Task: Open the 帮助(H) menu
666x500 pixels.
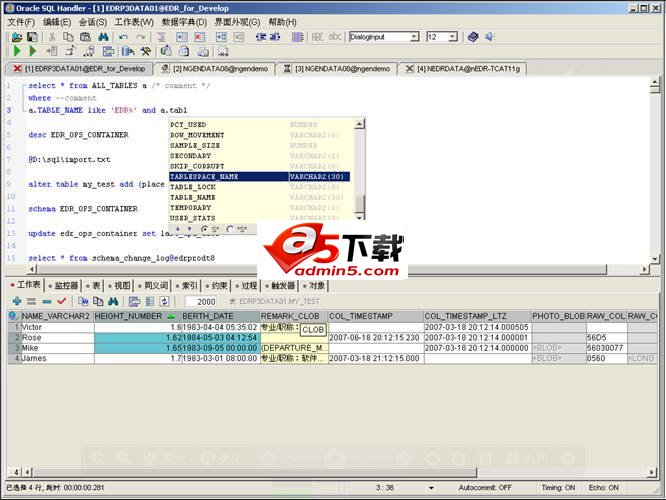Action: (282, 22)
